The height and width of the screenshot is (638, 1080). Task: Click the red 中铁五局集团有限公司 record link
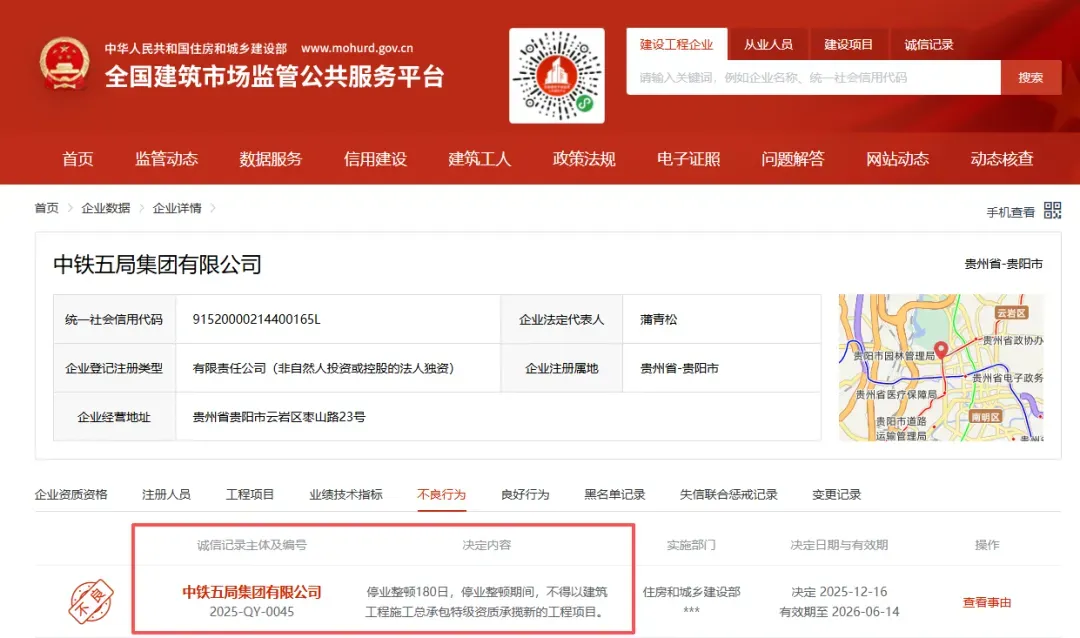coord(252,592)
